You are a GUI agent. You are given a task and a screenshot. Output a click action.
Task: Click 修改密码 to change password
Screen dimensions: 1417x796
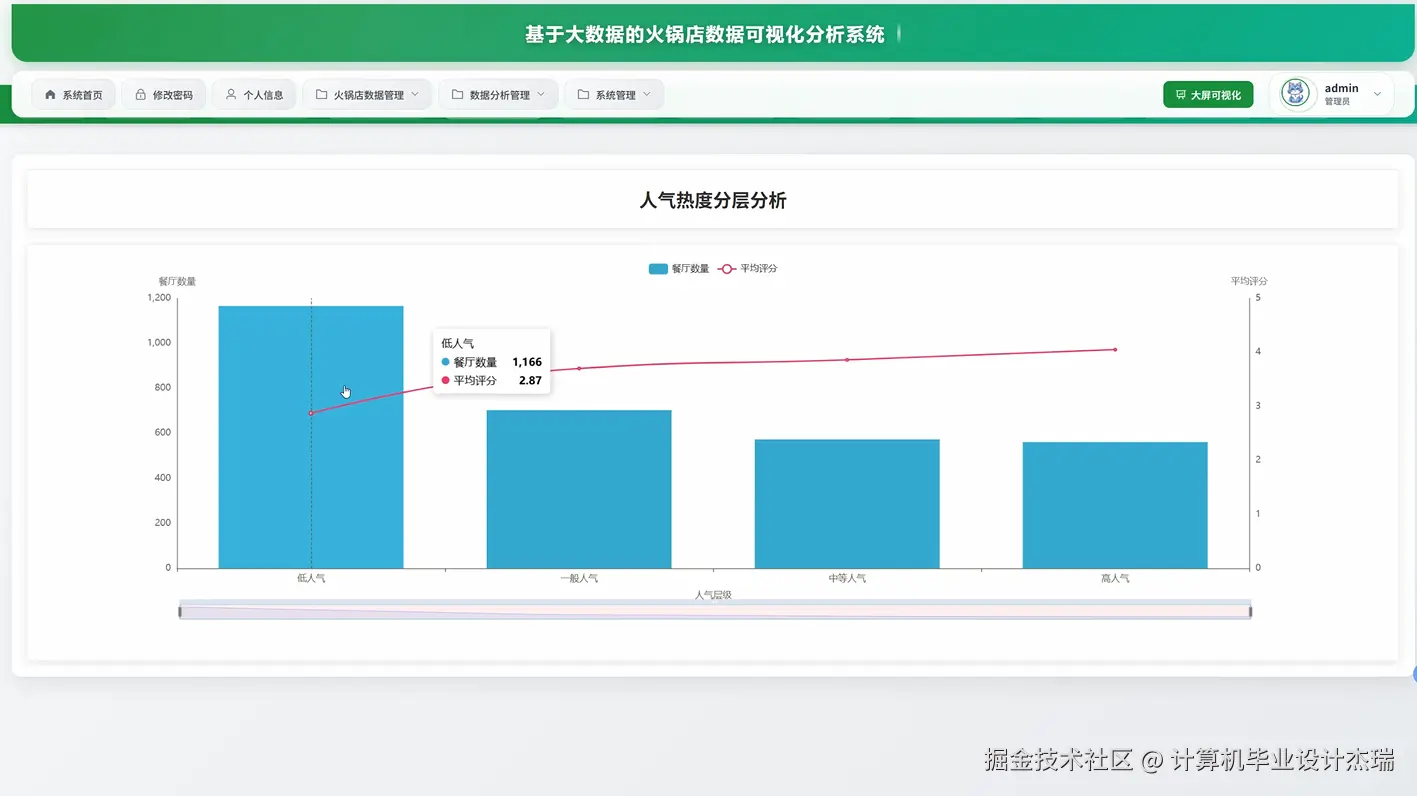(x=163, y=94)
